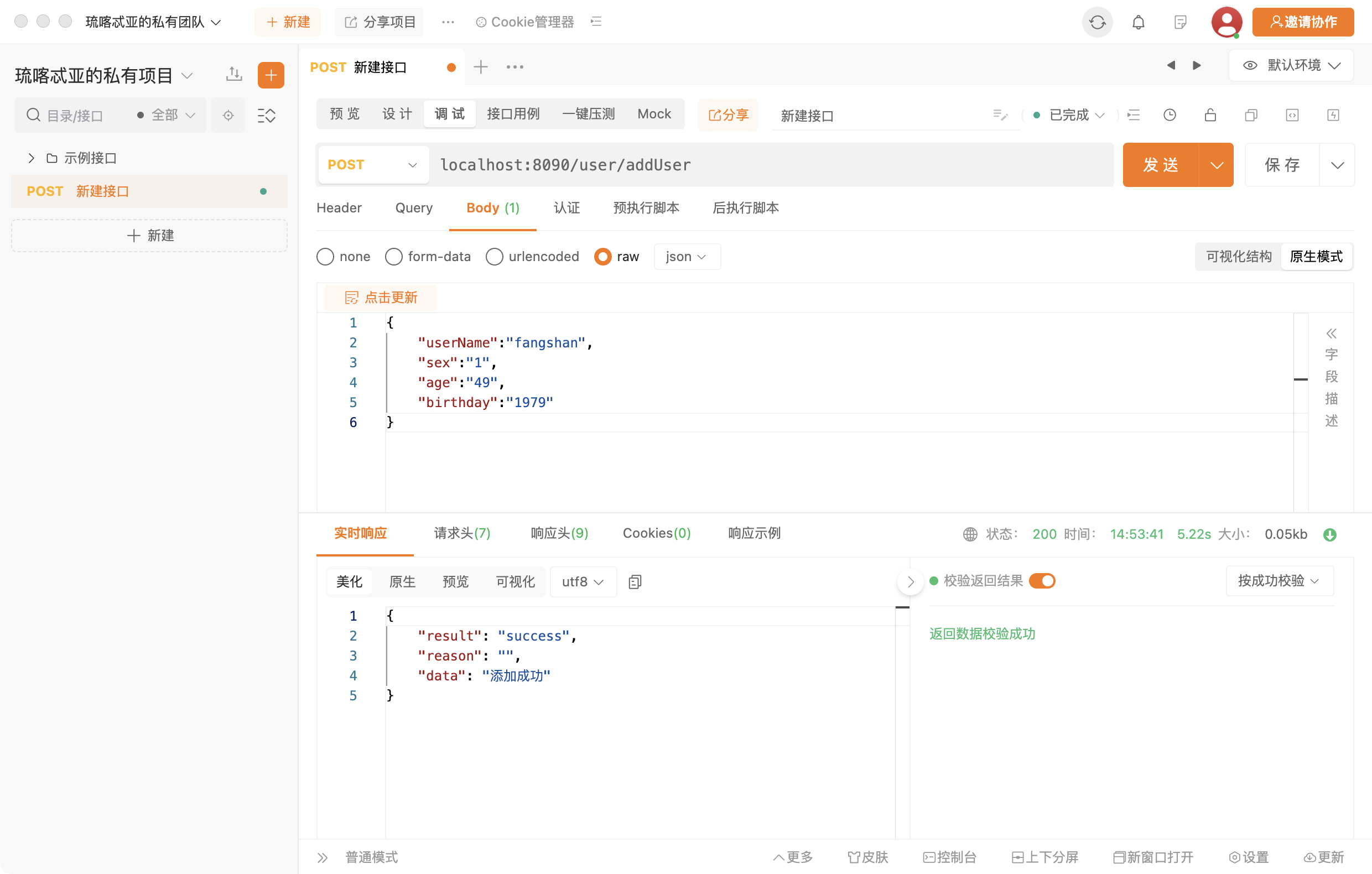
Task: Expand the 示例接口 folder
Action: tap(32, 158)
